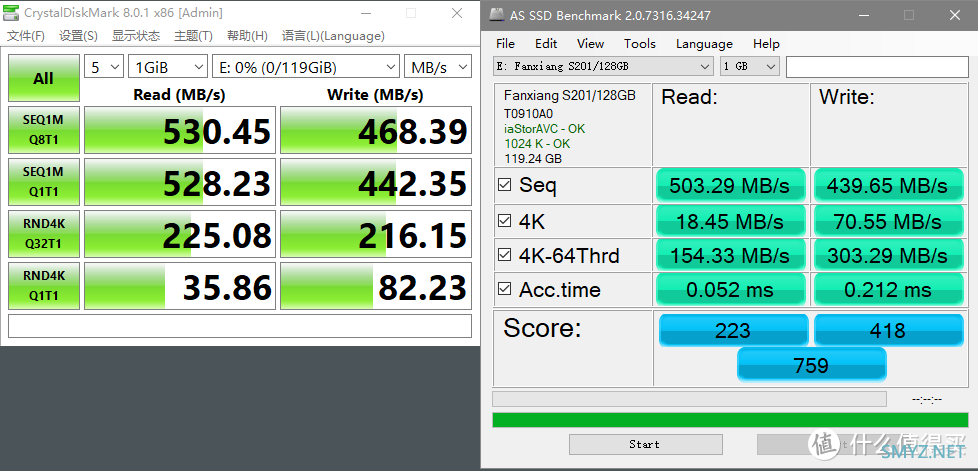Open the 文件(F) menu in CrystalDiskMark
Screen dimensions: 978x471
[25, 36]
